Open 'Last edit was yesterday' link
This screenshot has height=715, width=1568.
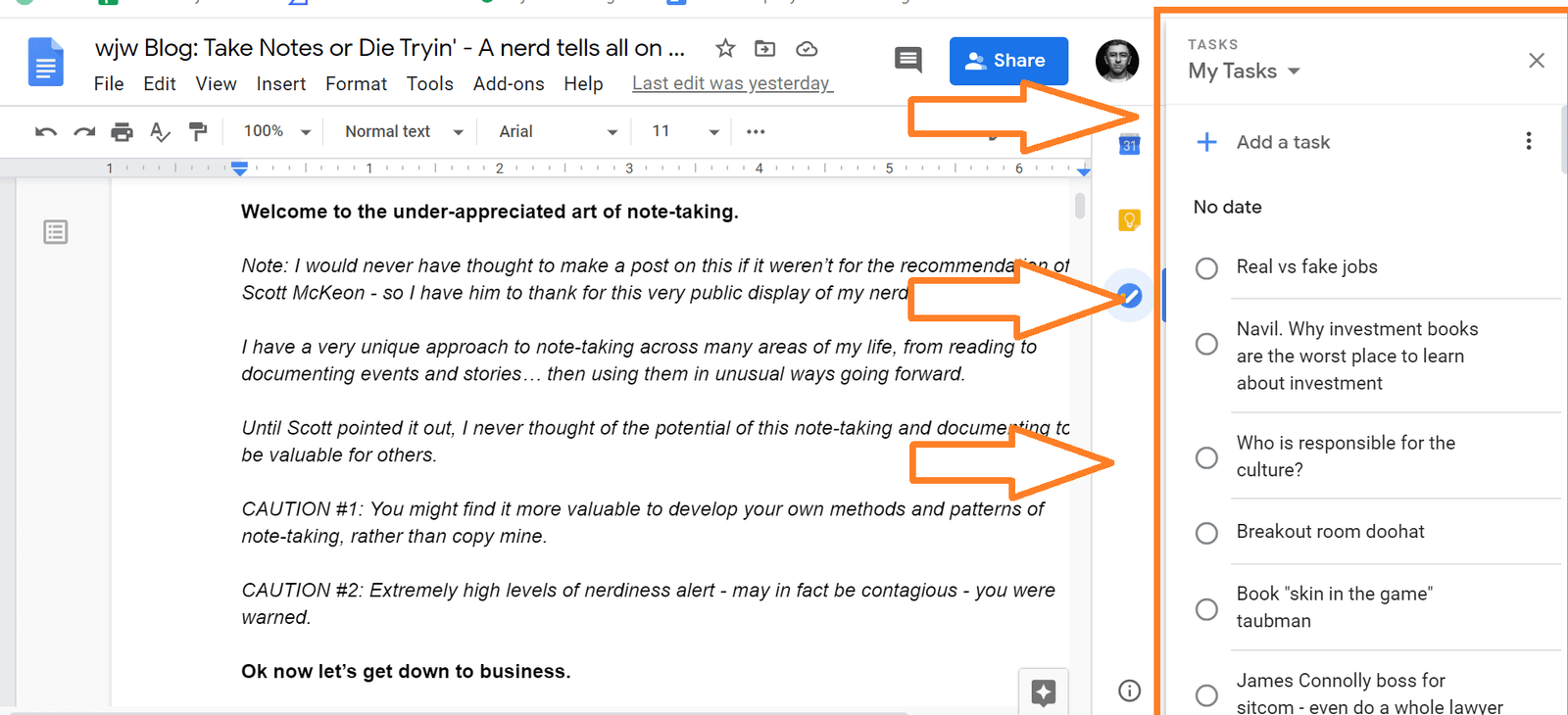pyautogui.click(x=732, y=84)
